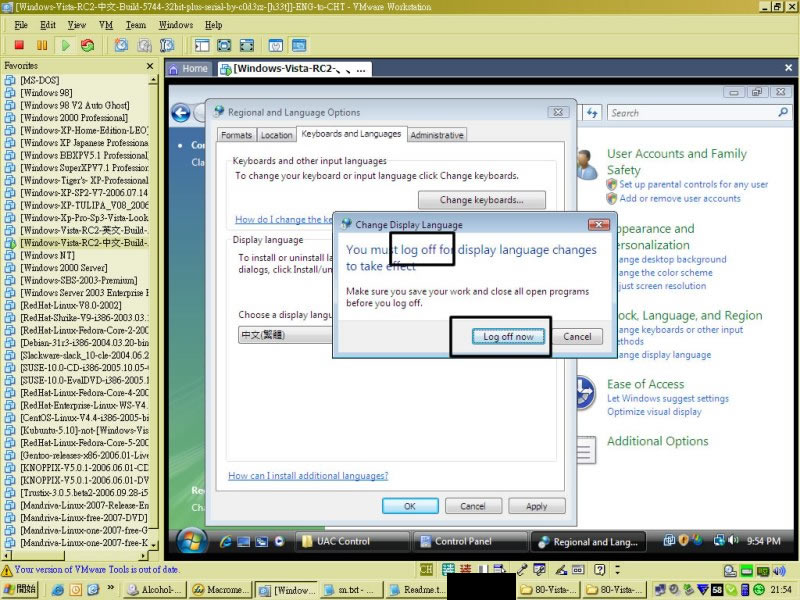Screen dimensions: 800x600
Task: Switch to the Location tab
Action: point(277,135)
